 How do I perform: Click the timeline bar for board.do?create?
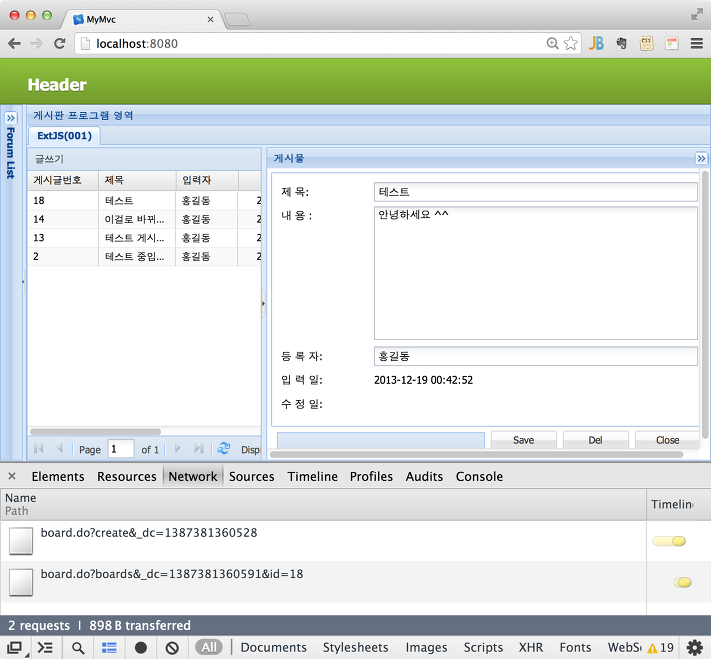669,541
